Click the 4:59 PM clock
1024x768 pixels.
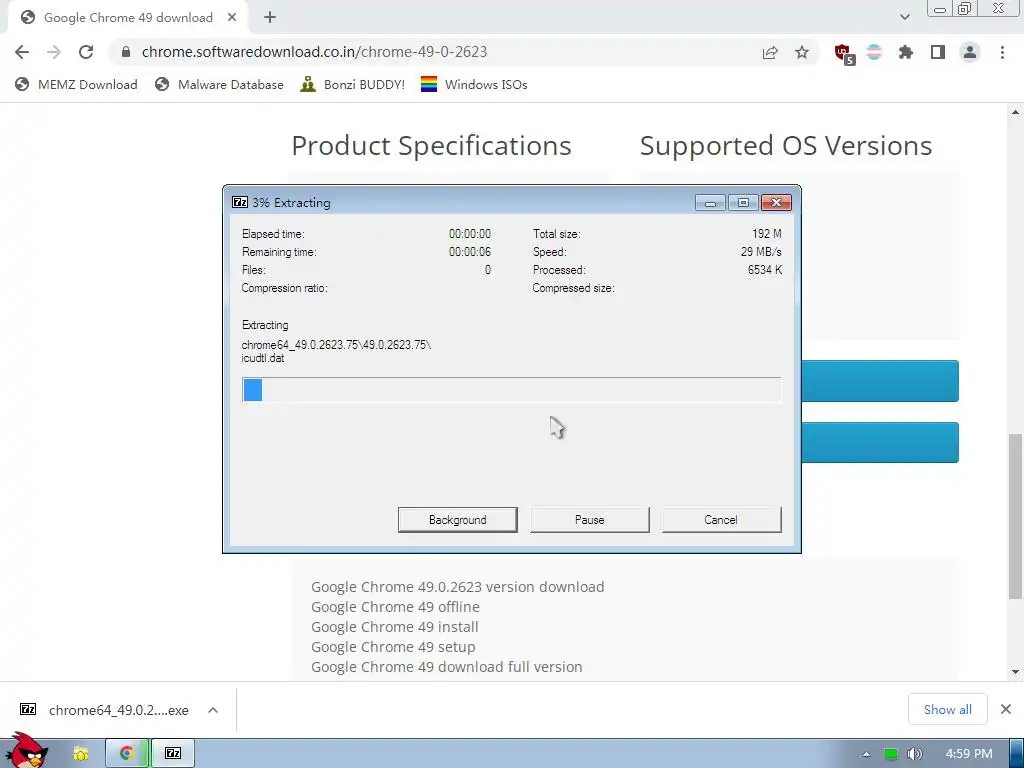point(969,754)
